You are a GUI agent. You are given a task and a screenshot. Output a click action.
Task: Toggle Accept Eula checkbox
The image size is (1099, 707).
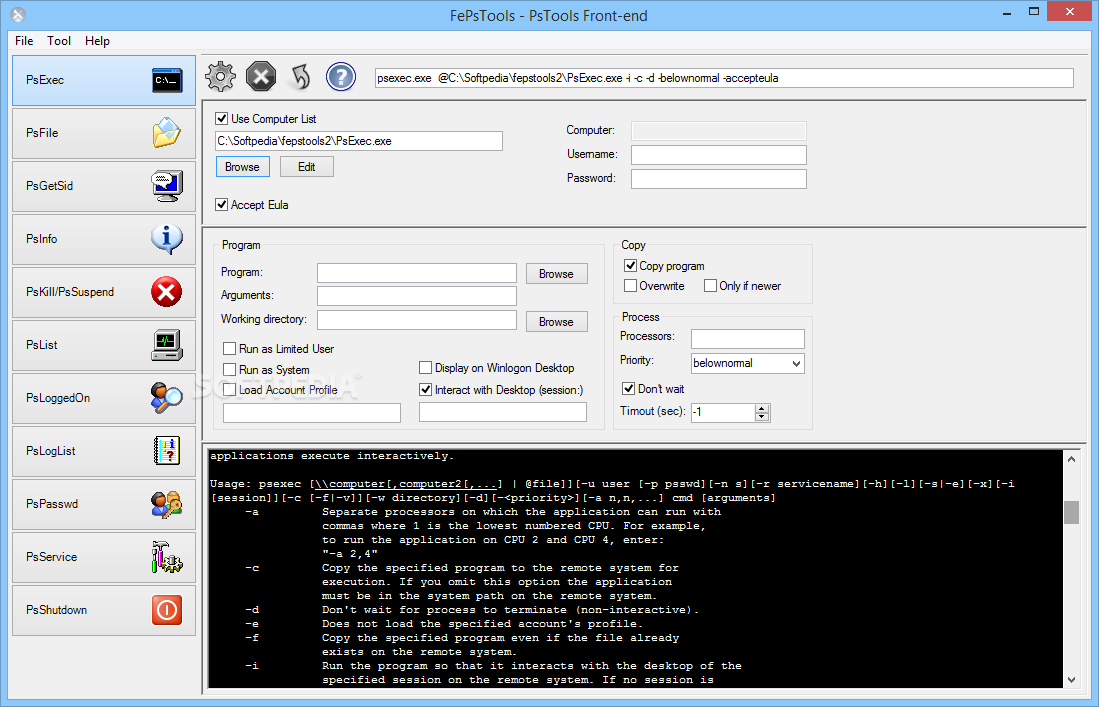(x=221, y=205)
